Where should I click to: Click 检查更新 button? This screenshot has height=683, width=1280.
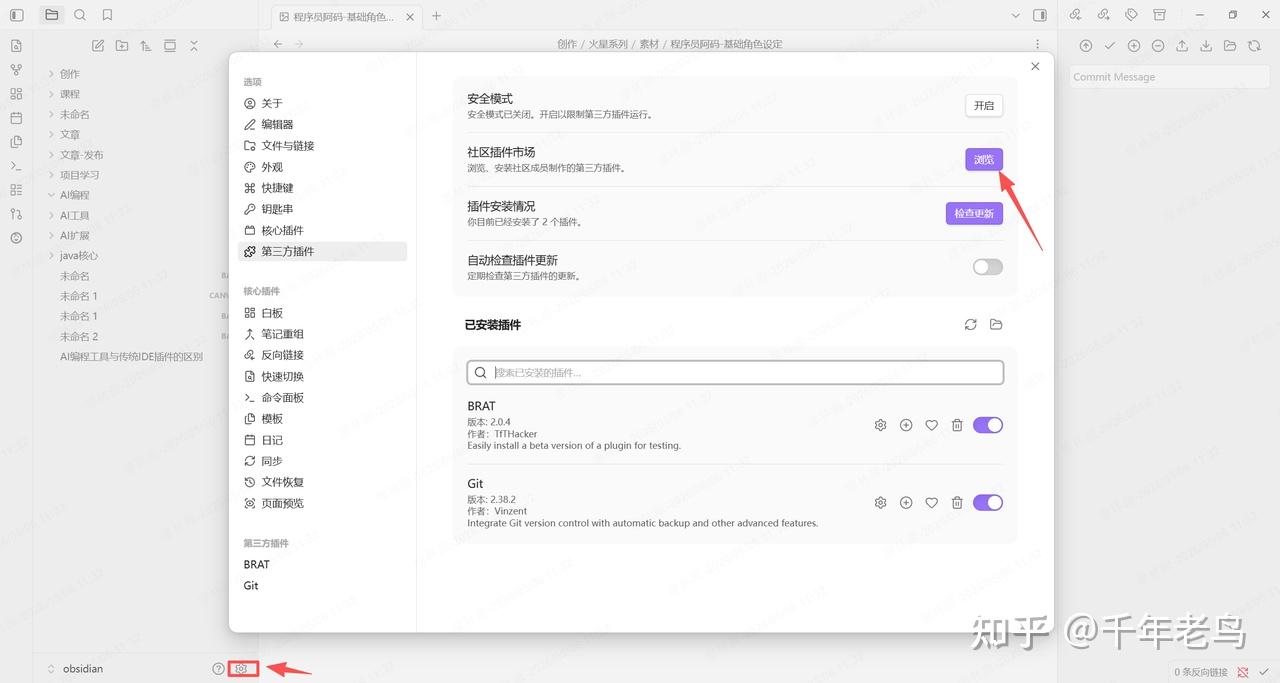coord(974,213)
